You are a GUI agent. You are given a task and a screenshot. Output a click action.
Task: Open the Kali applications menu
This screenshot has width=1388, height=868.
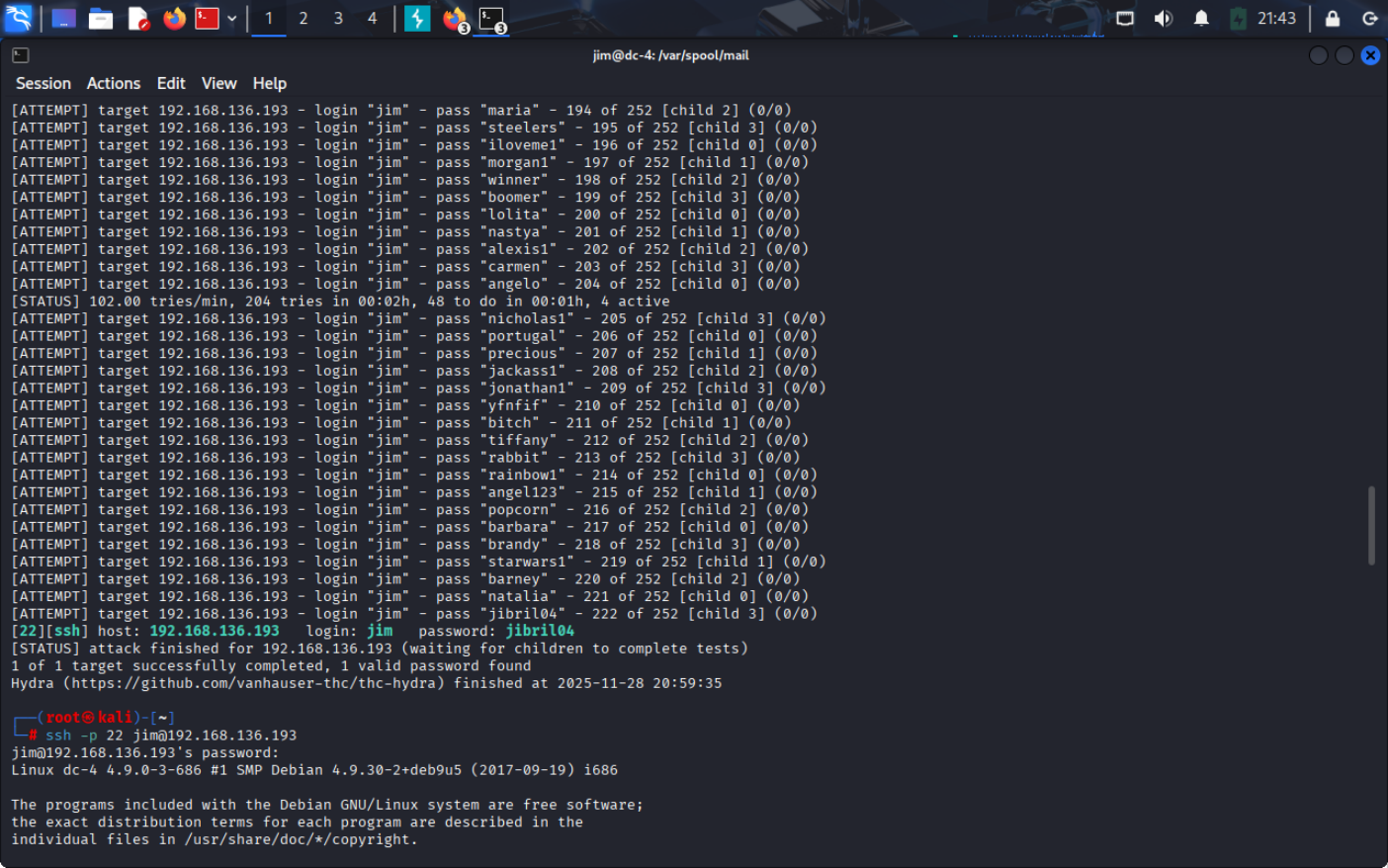pos(18,18)
